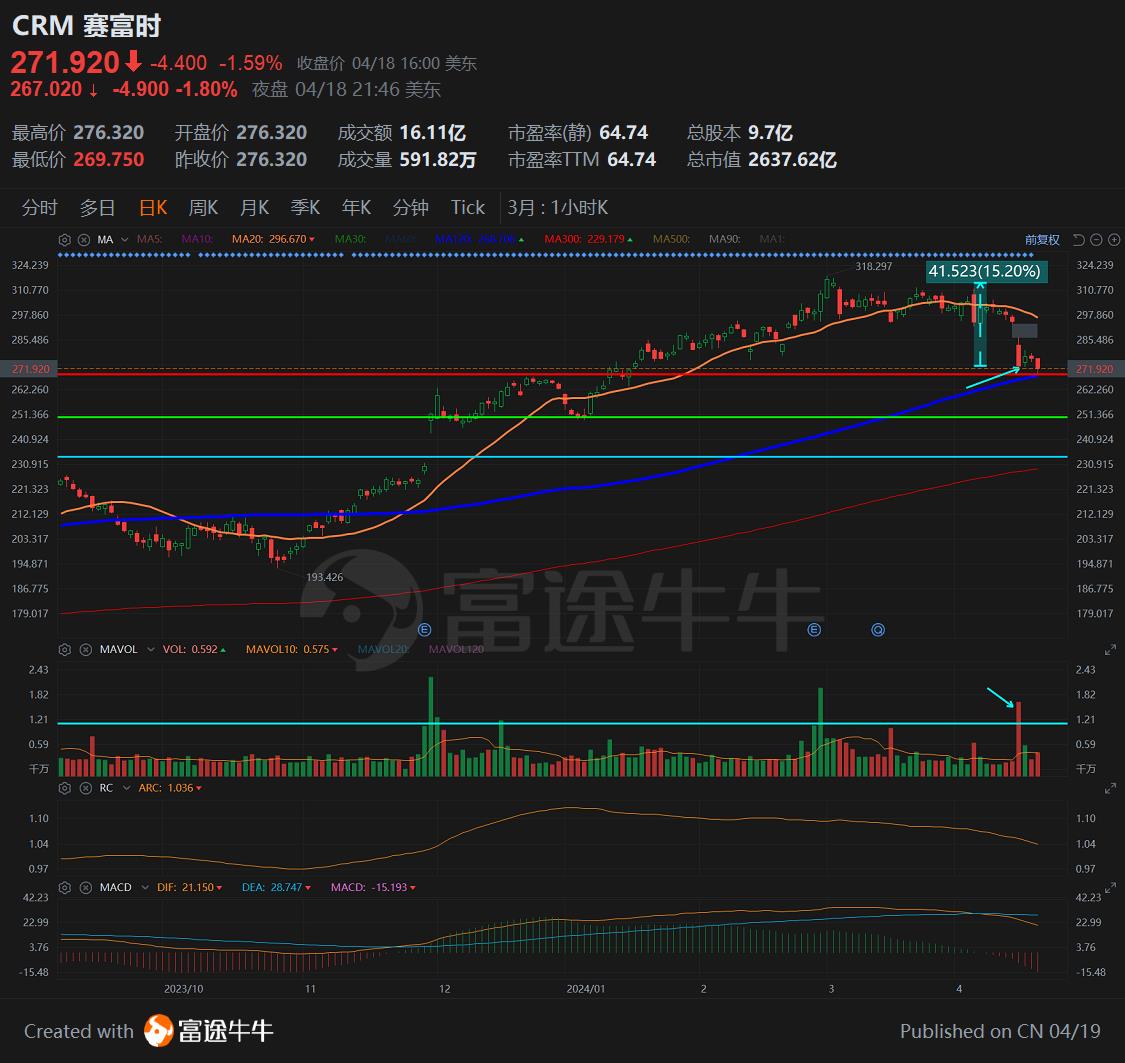Click the 271.920 current price tag on right axis
Screen dimensions: 1125x1063
(x=1094, y=369)
